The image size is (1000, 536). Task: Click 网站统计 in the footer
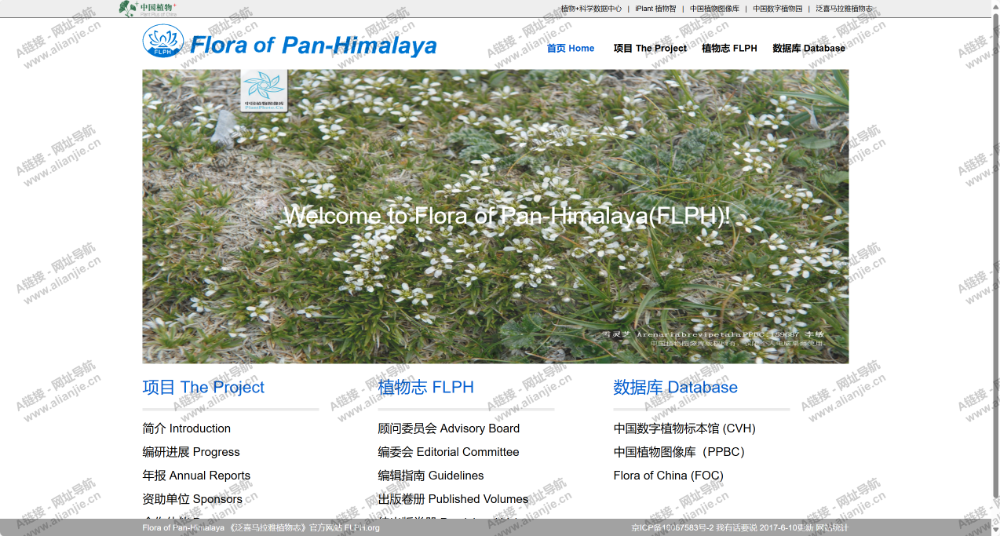(x=832, y=528)
